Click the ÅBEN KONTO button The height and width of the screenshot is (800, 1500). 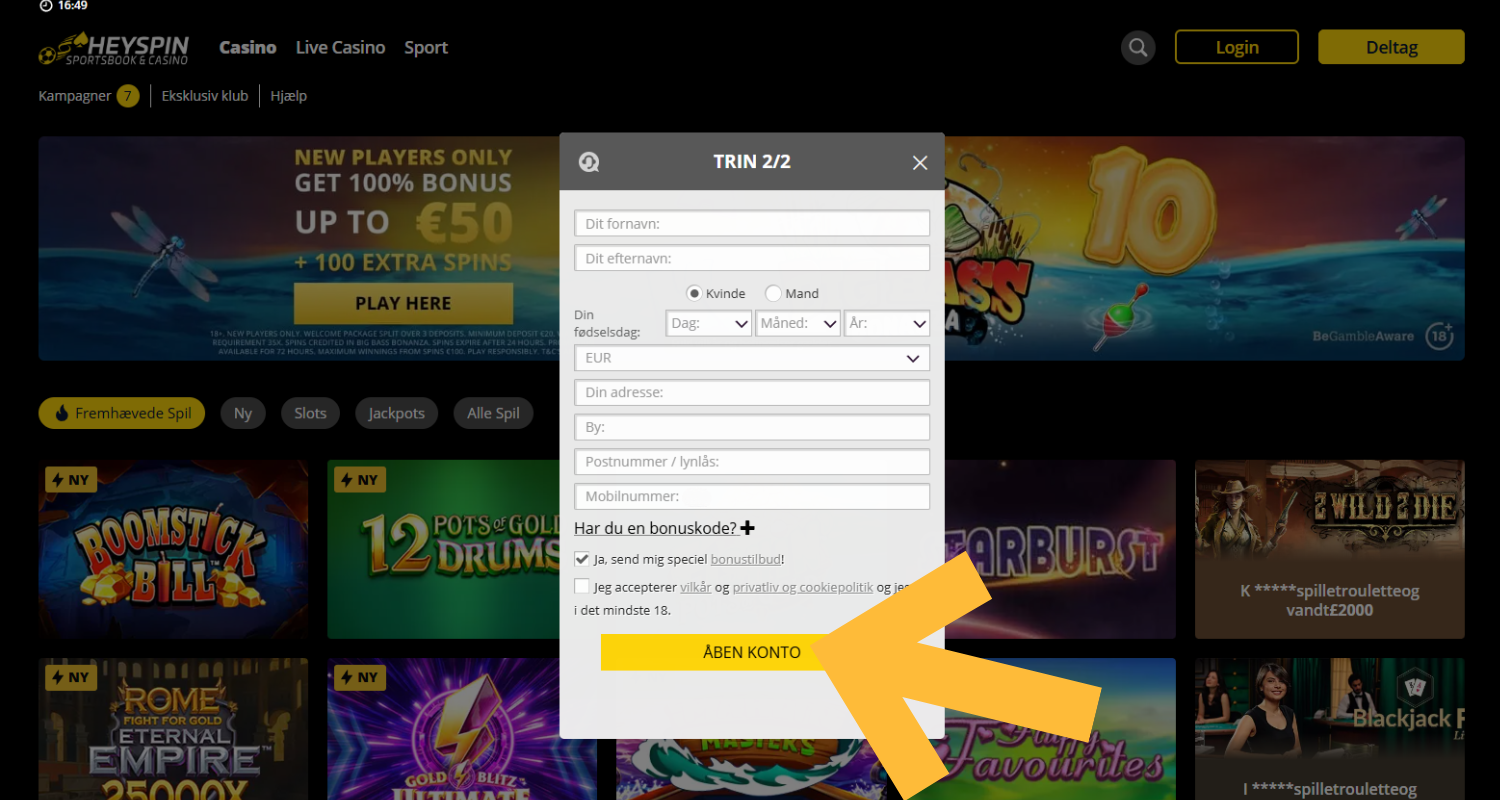point(752,652)
